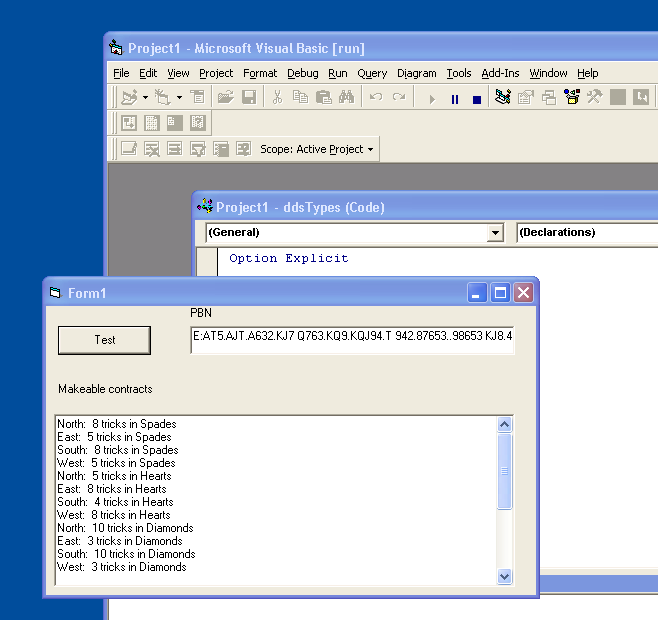Click the Save Project floppy disk icon
The height and width of the screenshot is (620, 658).
click(x=249, y=97)
